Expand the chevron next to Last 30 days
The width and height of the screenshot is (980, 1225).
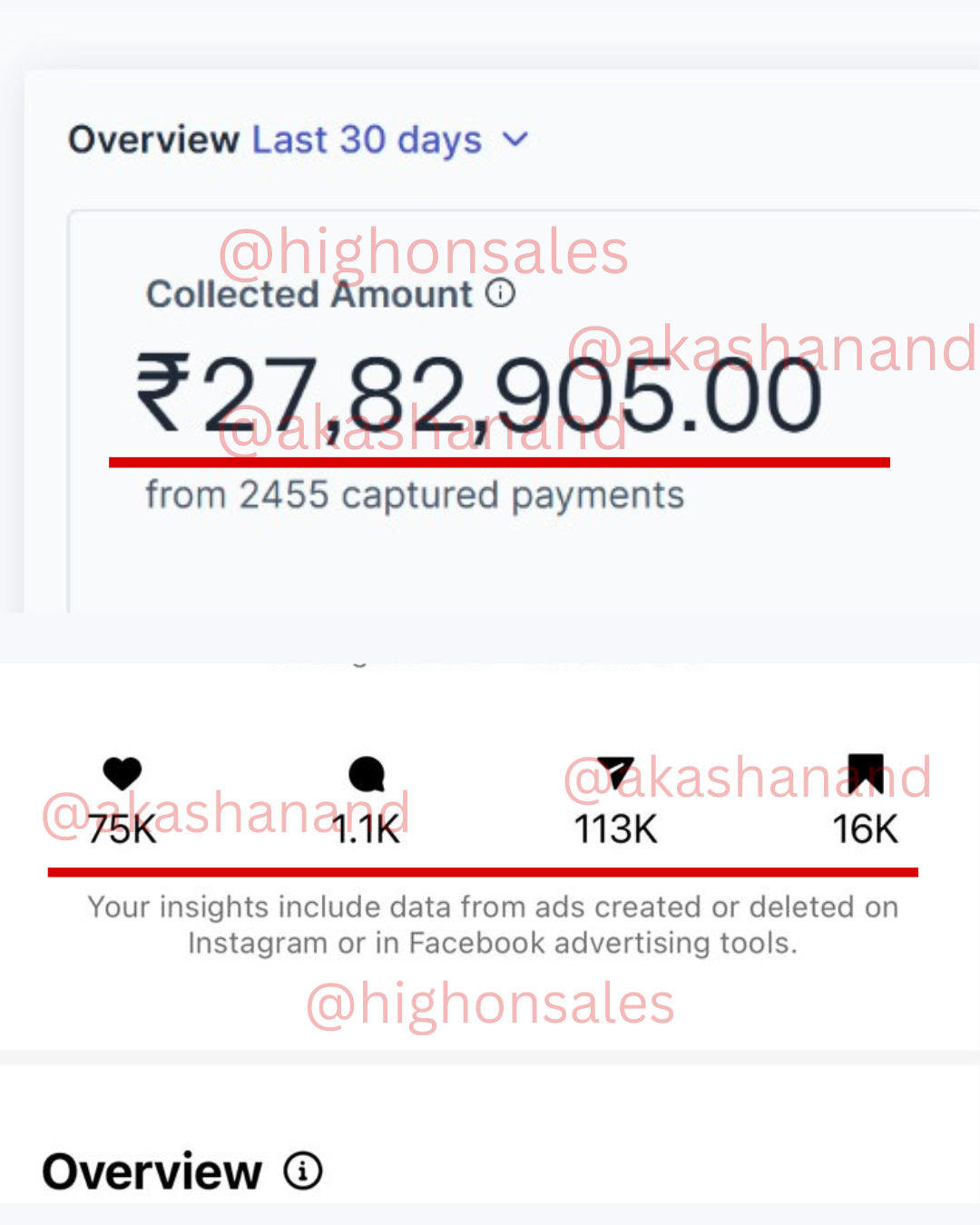[x=515, y=140]
